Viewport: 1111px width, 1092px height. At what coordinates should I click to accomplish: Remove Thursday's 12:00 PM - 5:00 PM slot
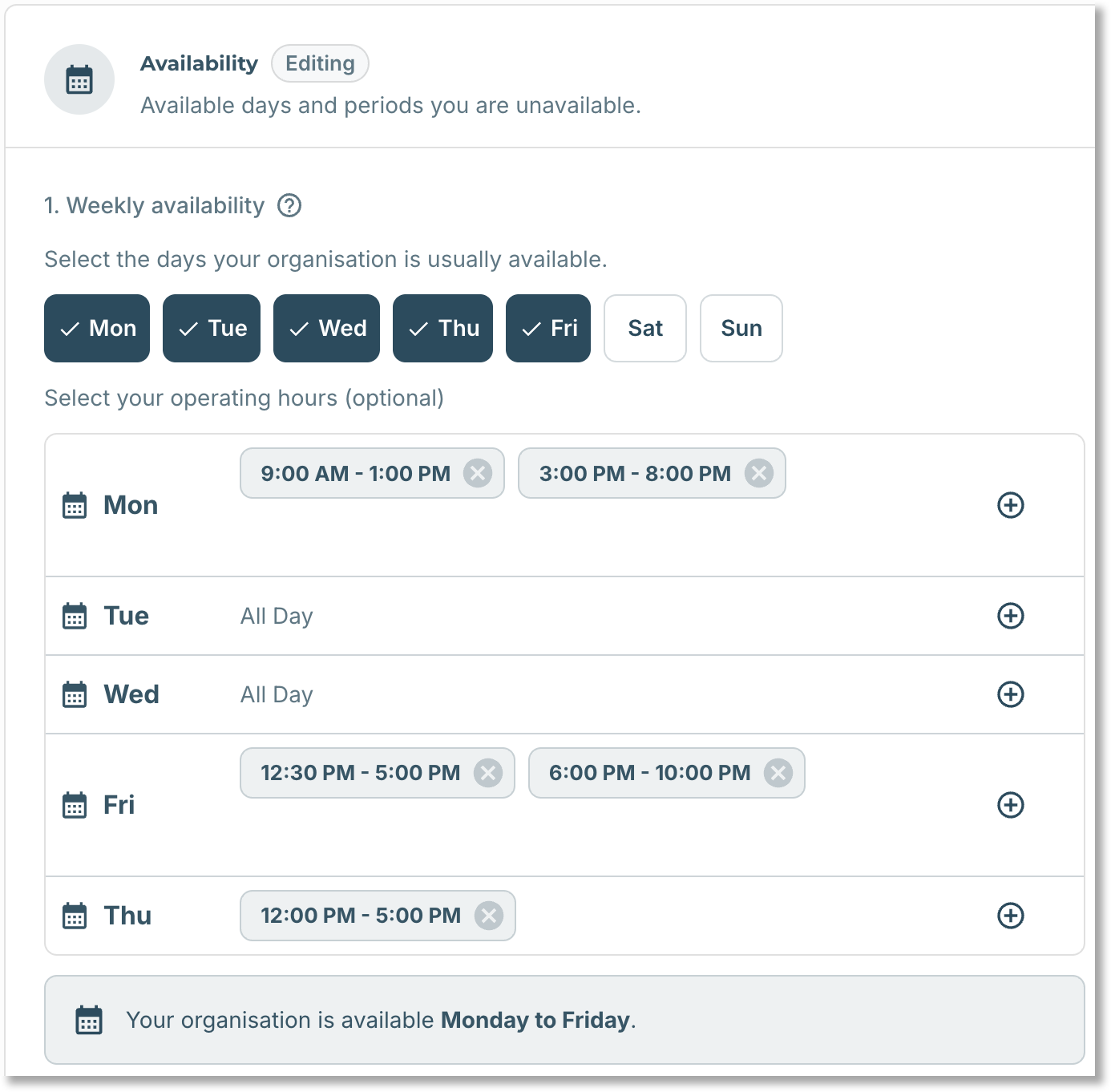coord(488,916)
